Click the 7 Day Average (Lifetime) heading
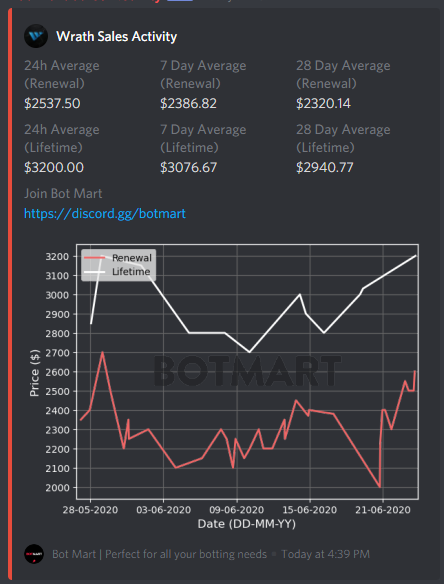Viewport: 444px width, 584px height. [x=203, y=139]
